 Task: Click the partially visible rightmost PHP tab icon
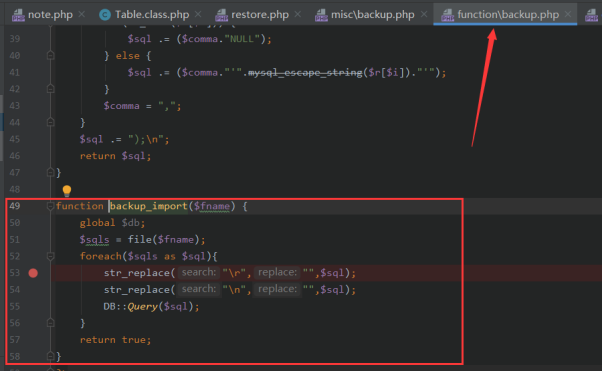[x=592, y=15]
